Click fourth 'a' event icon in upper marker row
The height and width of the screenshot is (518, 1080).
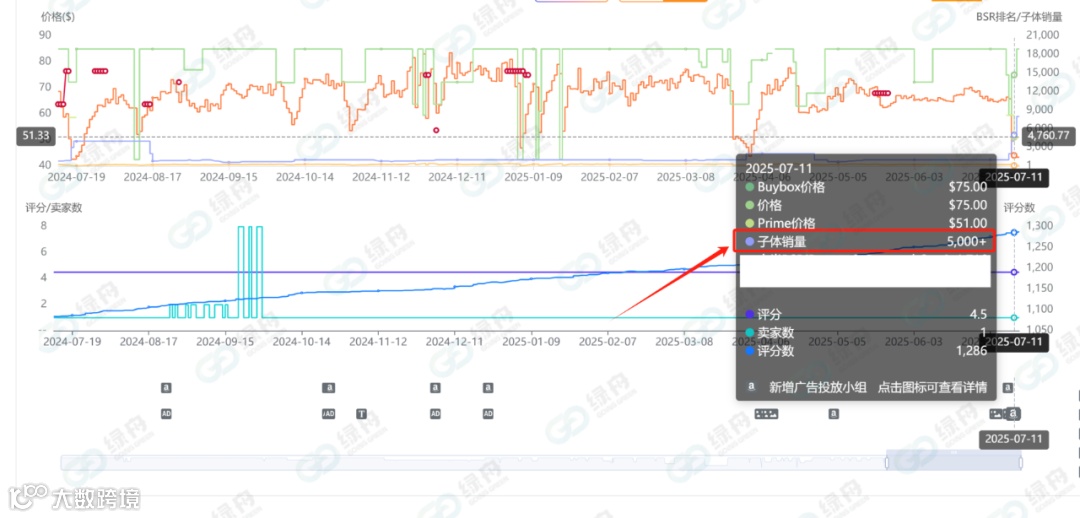coord(488,388)
